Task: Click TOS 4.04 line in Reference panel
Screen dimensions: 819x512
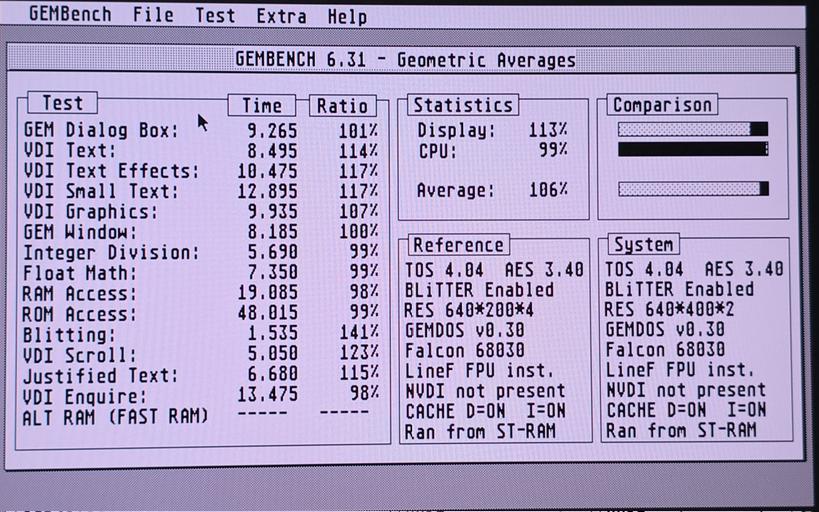Action: 494,270
